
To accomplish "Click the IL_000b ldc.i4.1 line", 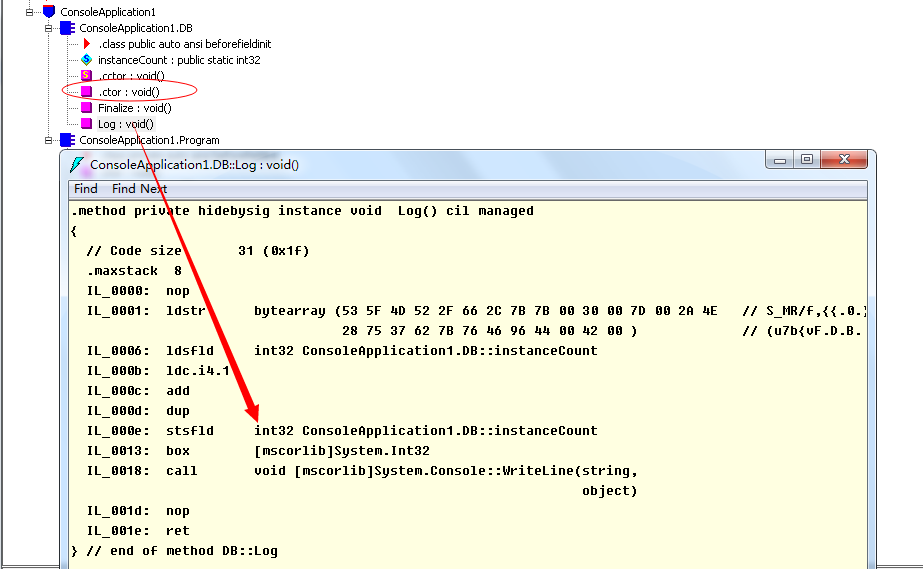I will point(158,371).
